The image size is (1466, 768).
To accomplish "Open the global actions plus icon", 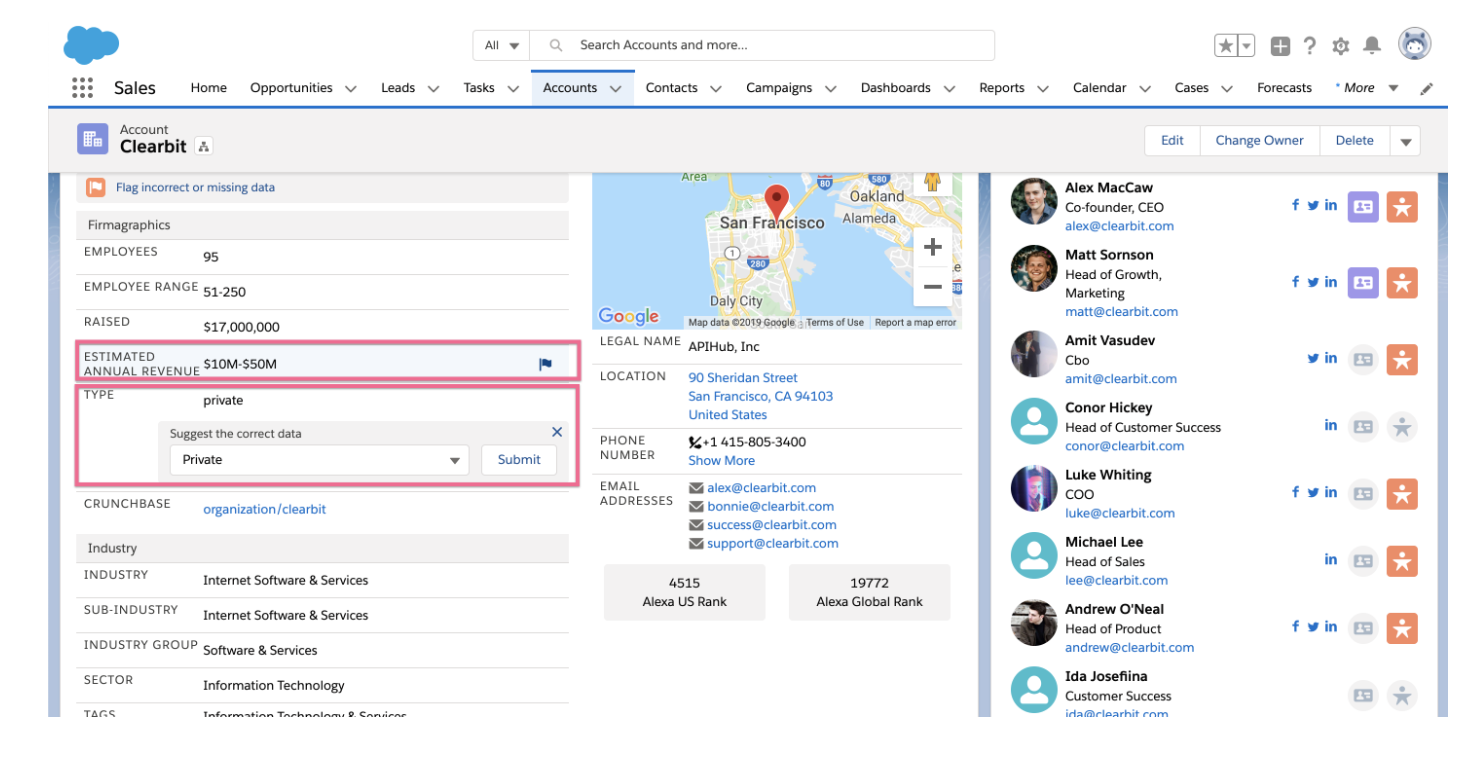I will (1280, 45).
